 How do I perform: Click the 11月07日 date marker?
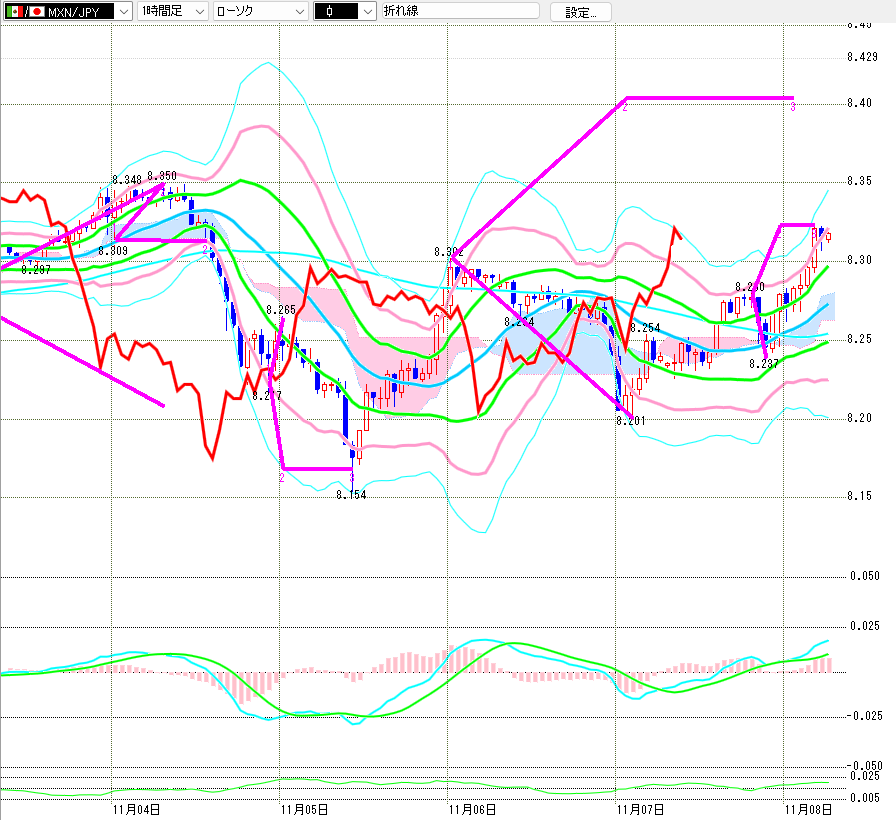(640, 809)
